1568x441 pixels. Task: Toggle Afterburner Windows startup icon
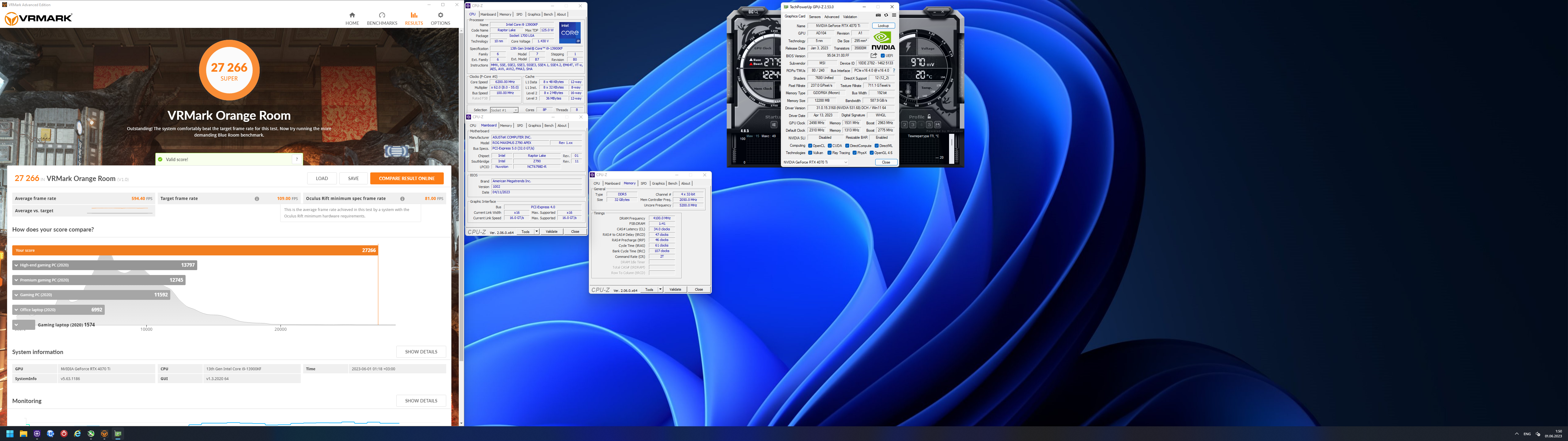coord(774,125)
